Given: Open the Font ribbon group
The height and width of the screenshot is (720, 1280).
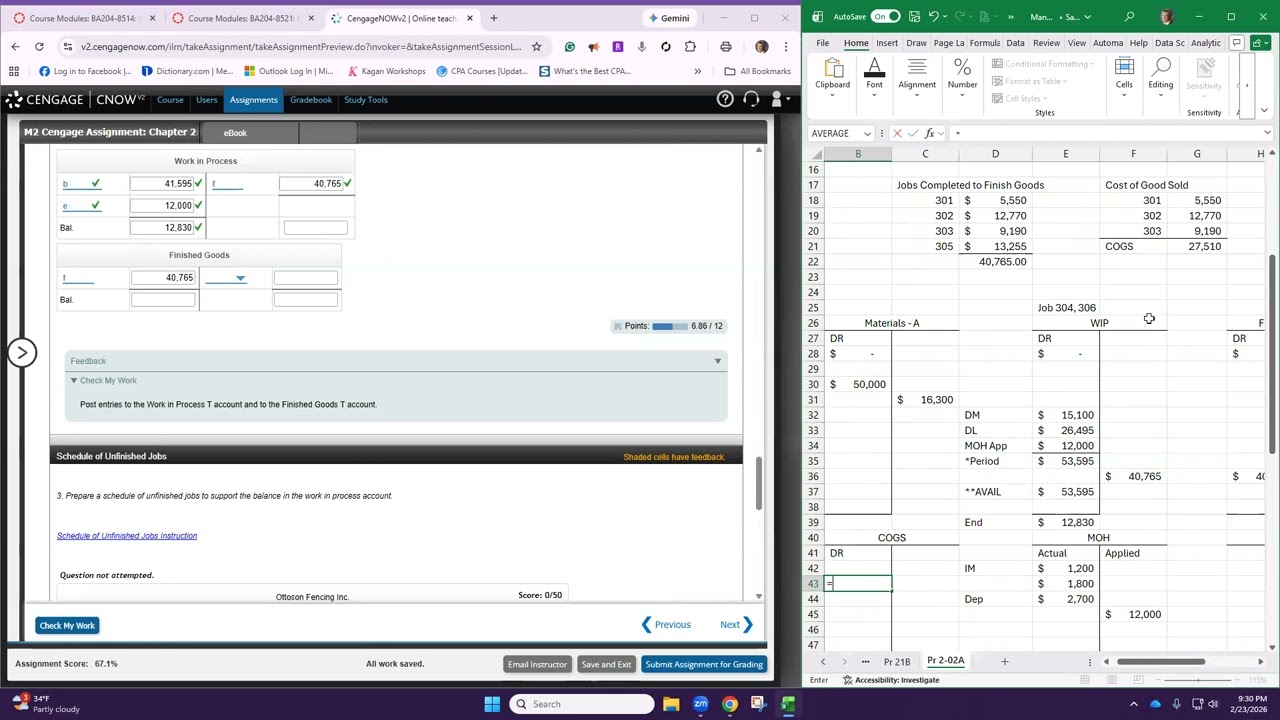Looking at the screenshot, I should [x=874, y=76].
